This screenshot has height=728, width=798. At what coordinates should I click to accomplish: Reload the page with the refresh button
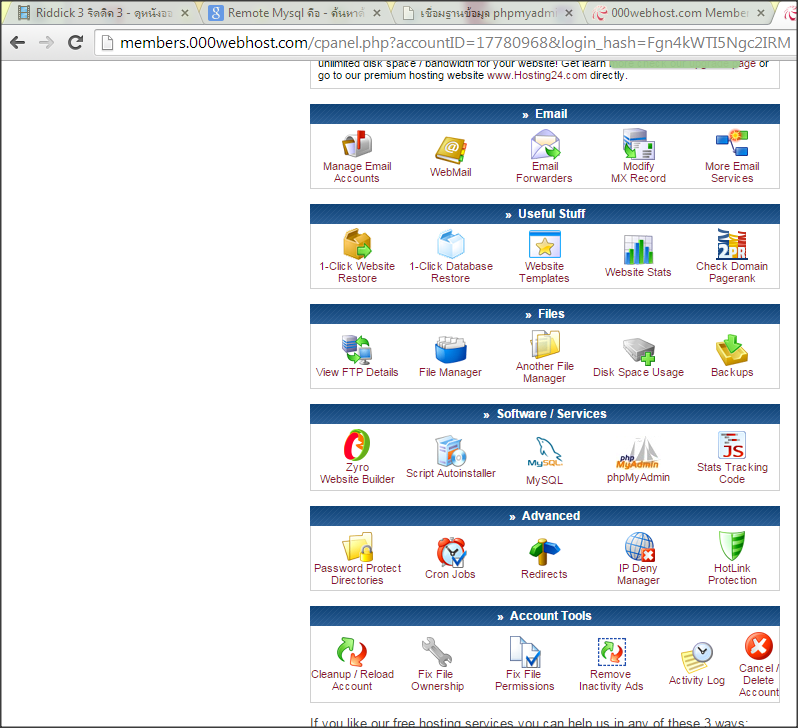[76, 42]
